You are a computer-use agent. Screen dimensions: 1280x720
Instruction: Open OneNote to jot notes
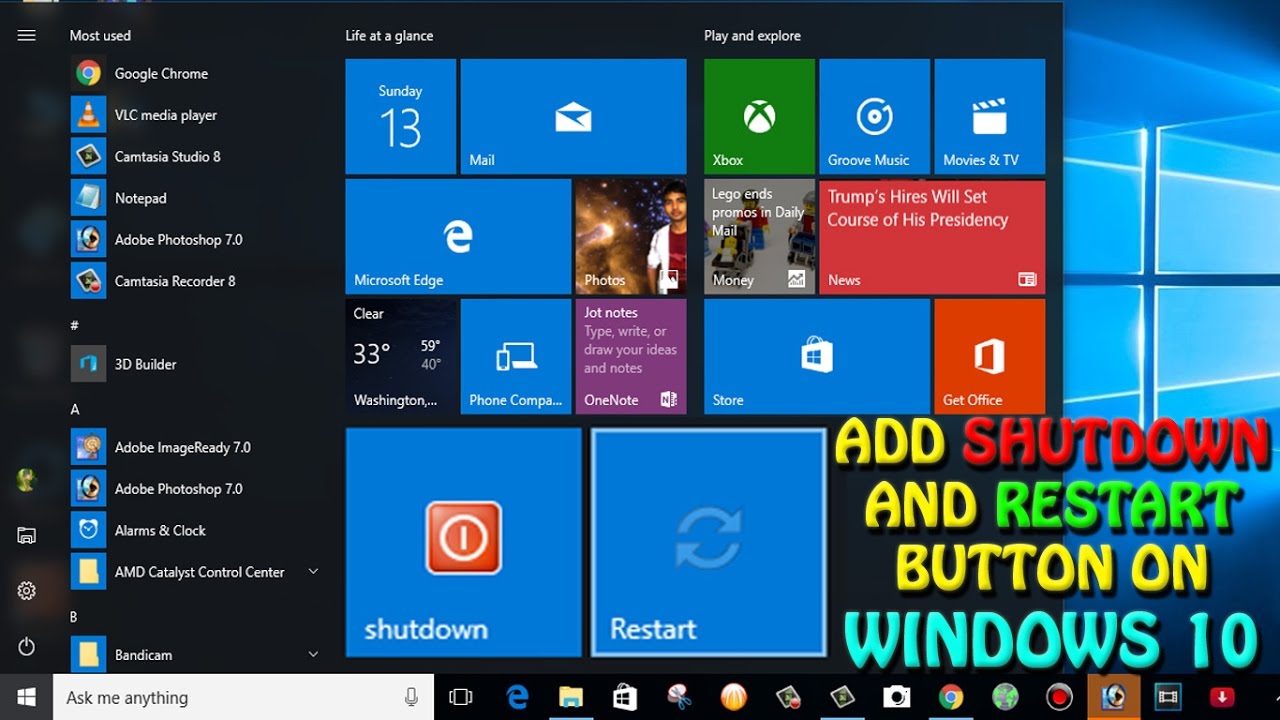click(631, 356)
